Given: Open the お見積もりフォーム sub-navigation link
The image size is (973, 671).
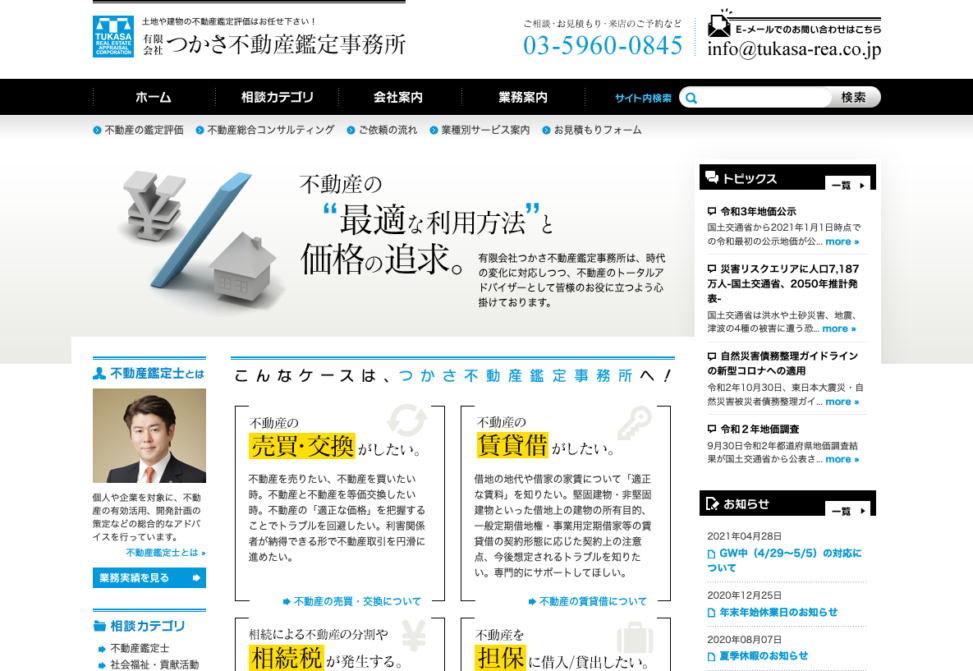Looking at the screenshot, I should coord(597,130).
